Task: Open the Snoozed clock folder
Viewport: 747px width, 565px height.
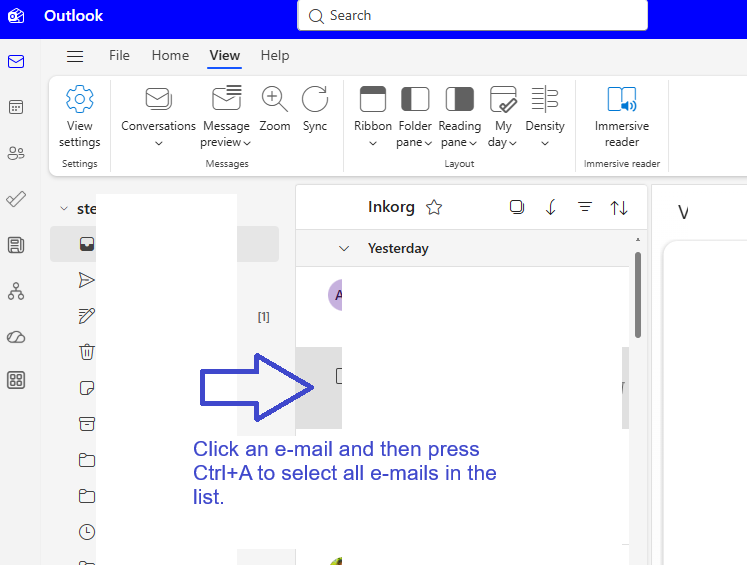Action: tap(87, 532)
